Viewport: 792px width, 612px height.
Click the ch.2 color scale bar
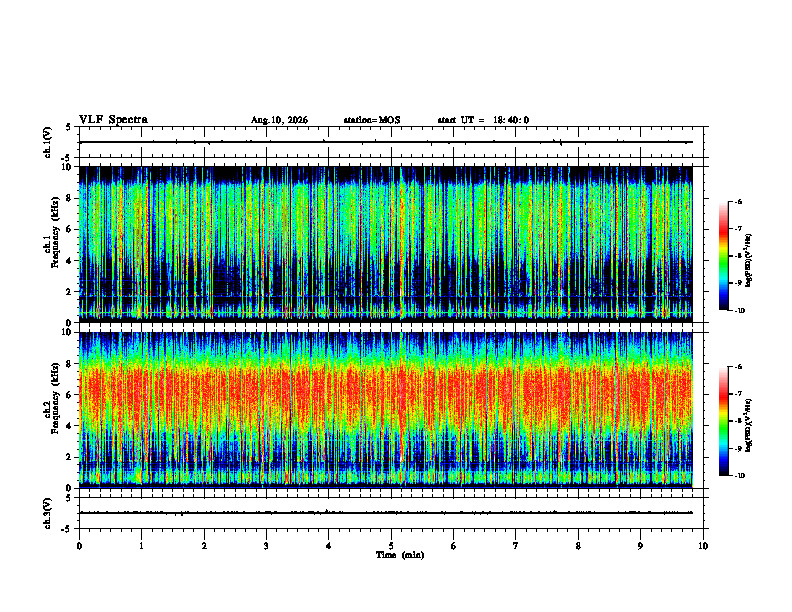(723, 421)
